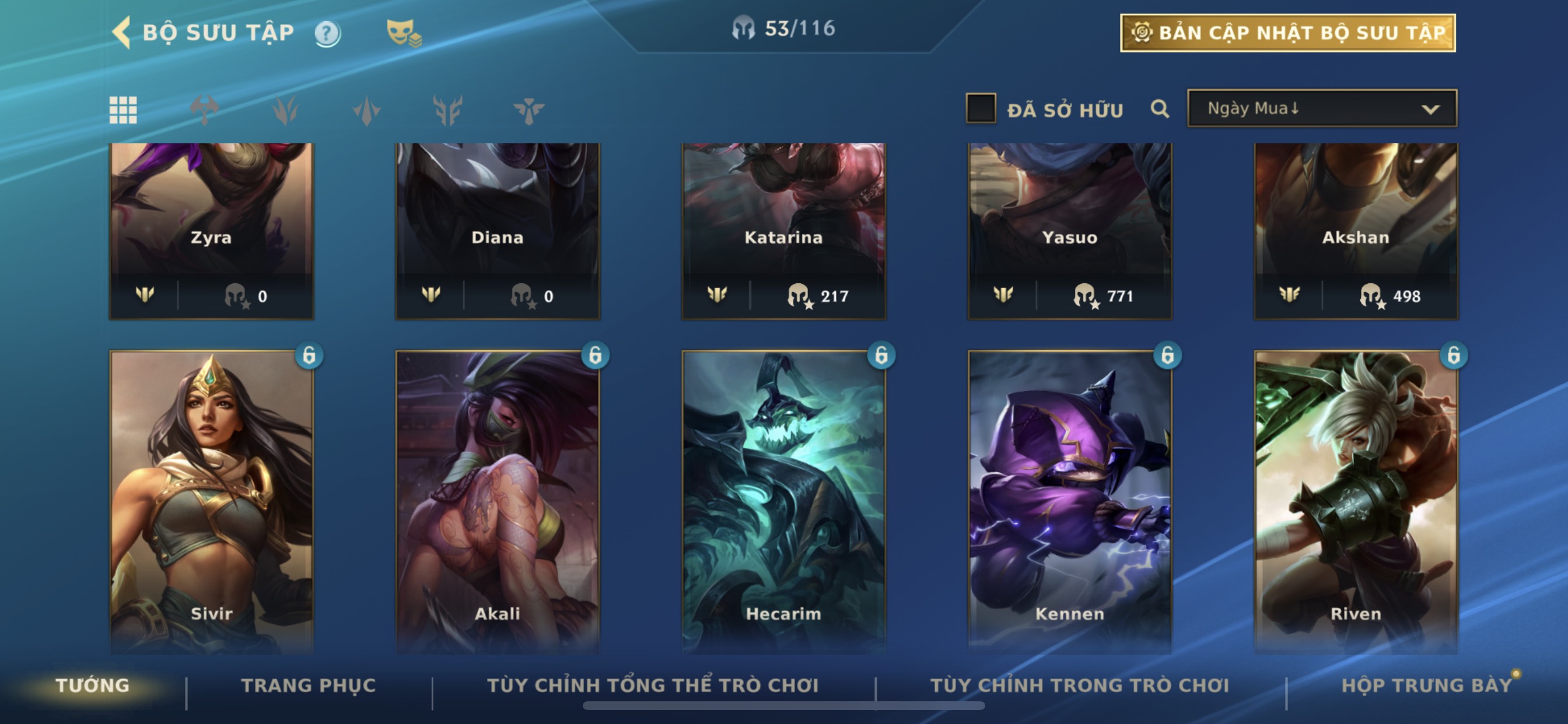Open the Hecarim champion card

[x=783, y=502]
